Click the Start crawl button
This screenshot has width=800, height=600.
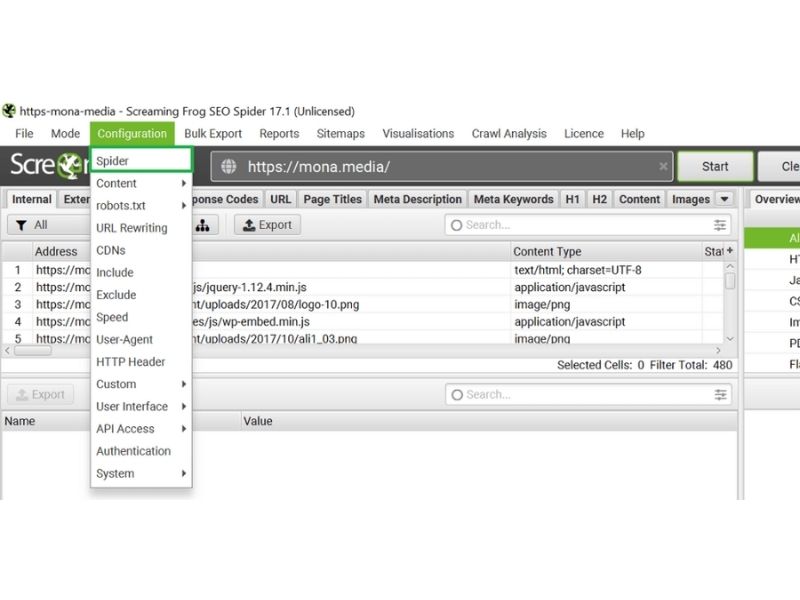[x=715, y=166]
